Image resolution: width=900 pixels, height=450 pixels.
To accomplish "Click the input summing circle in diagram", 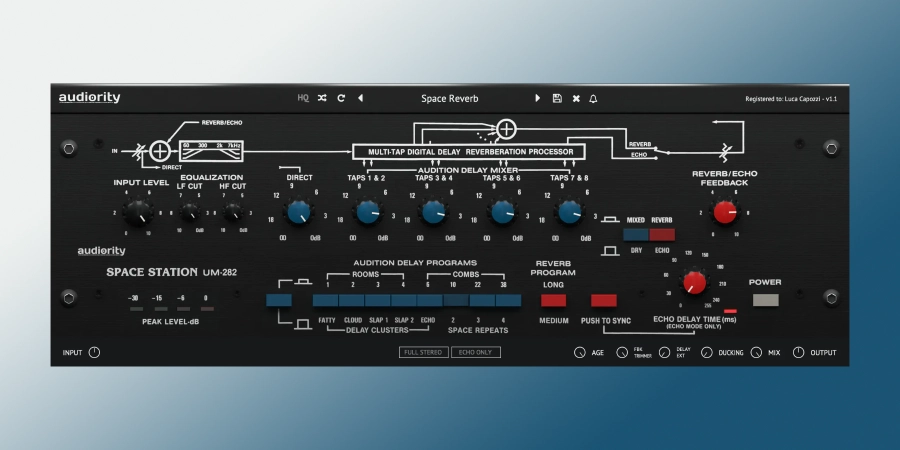I will tap(160, 151).
